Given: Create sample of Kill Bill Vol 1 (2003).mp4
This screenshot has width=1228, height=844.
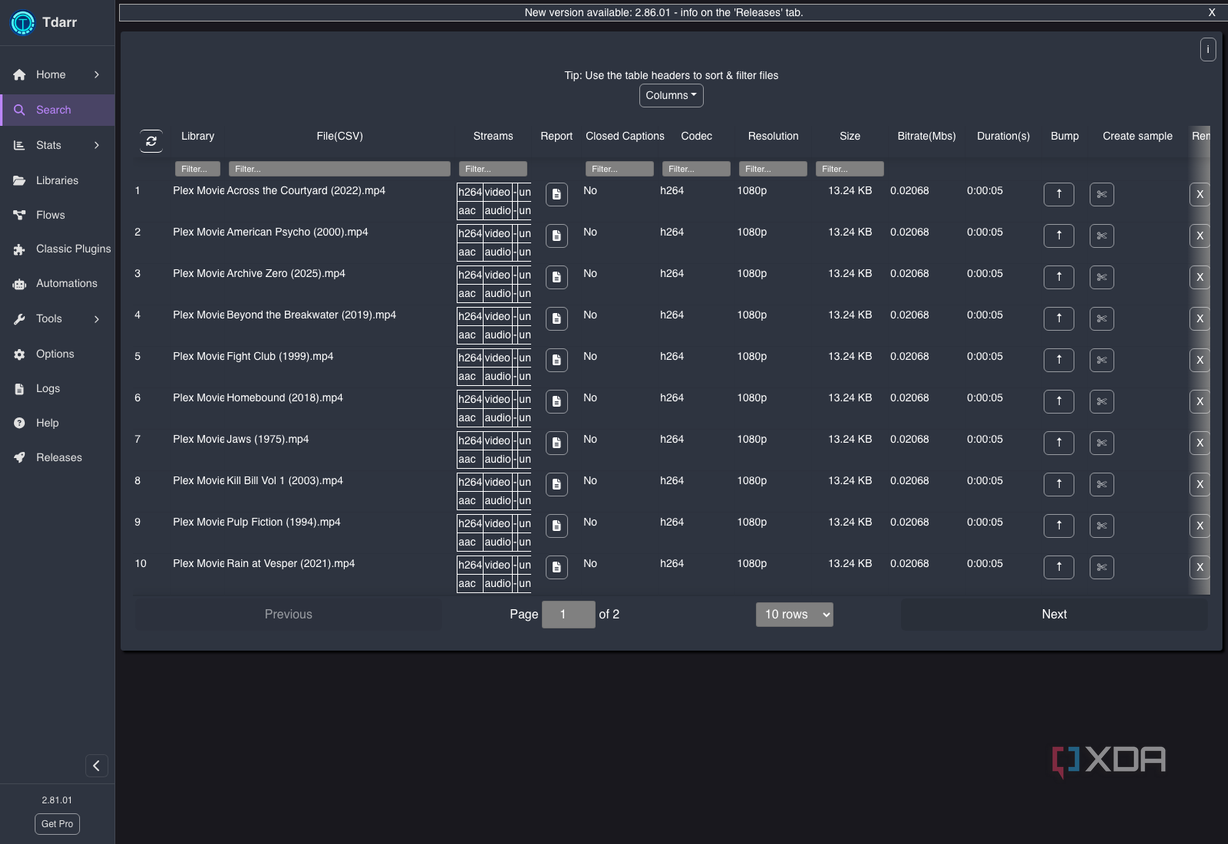Looking at the screenshot, I should (x=1102, y=485).
